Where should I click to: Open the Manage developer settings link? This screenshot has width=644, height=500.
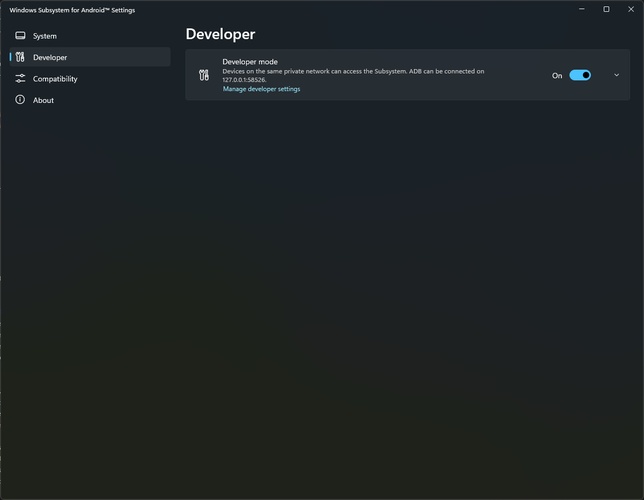(261, 89)
